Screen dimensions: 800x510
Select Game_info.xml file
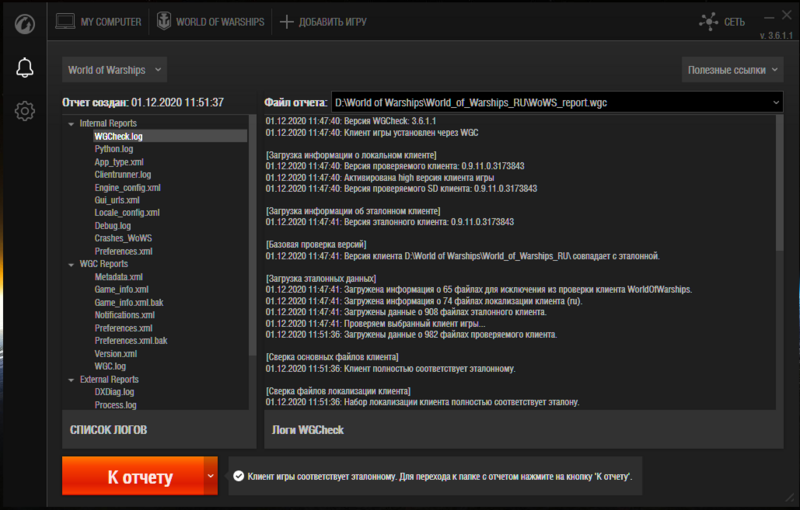pyautogui.click(x=121, y=290)
